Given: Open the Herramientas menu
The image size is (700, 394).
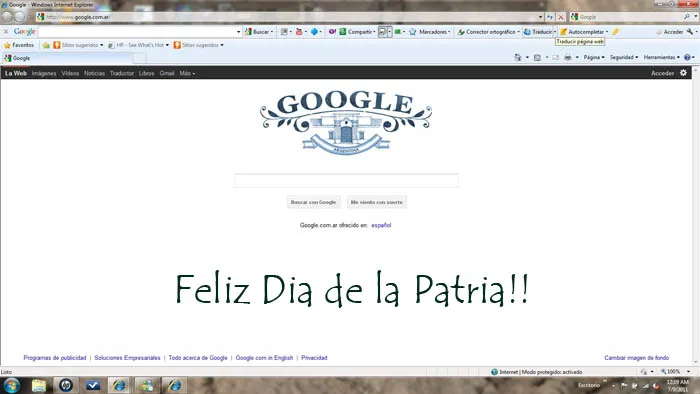Looking at the screenshot, I should (662, 57).
